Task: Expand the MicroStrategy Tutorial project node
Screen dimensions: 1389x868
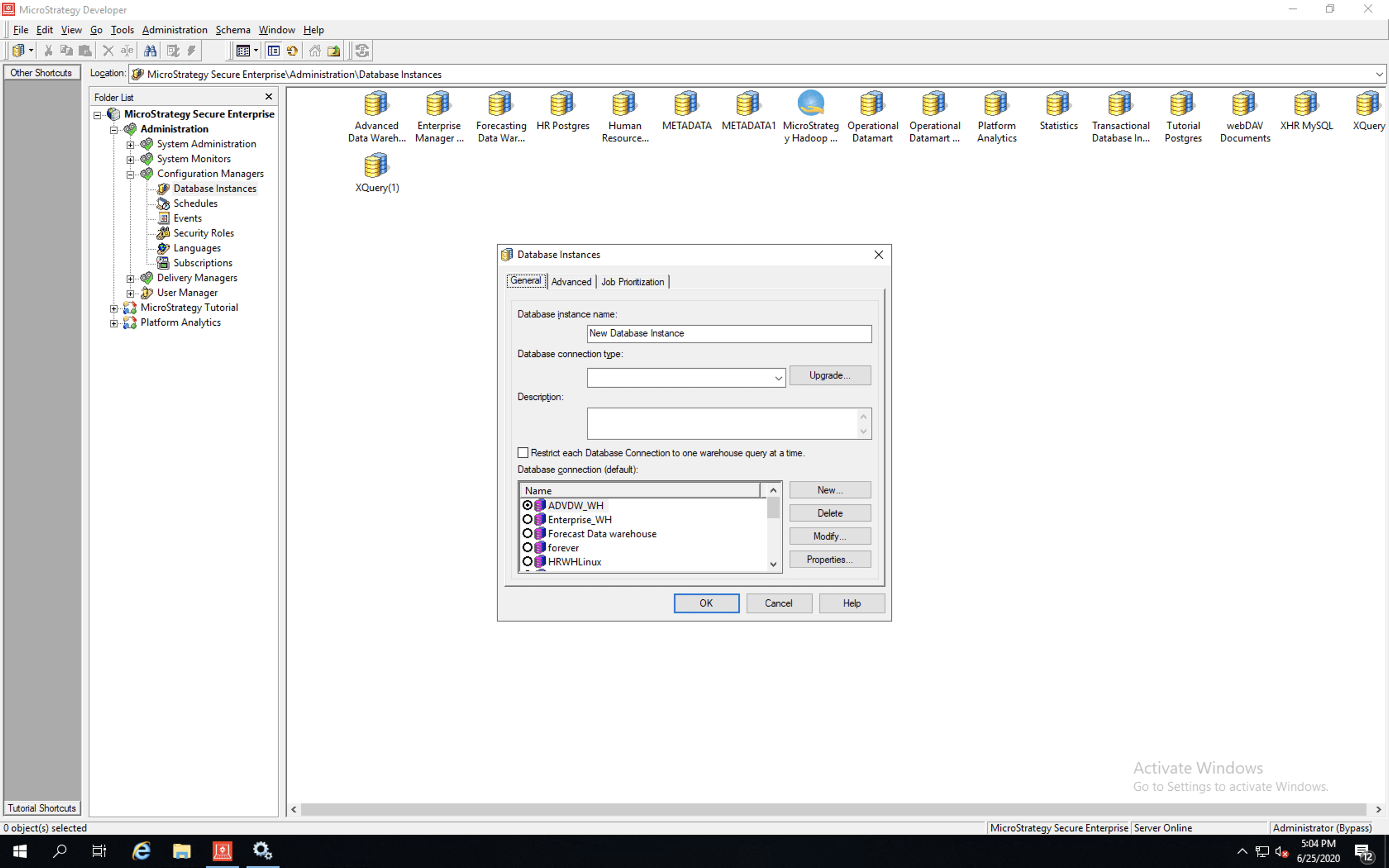Action: (114, 308)
